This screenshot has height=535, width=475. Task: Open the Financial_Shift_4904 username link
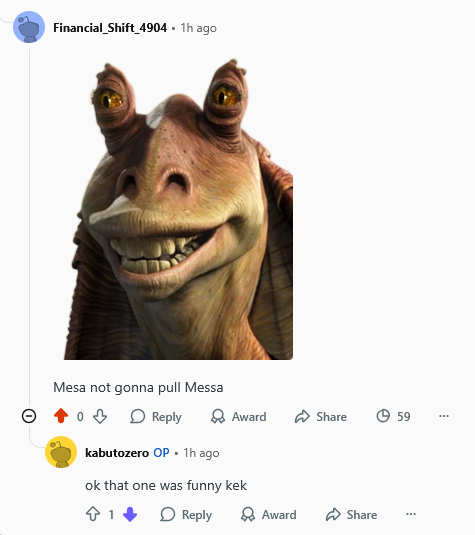coord(110,28)
